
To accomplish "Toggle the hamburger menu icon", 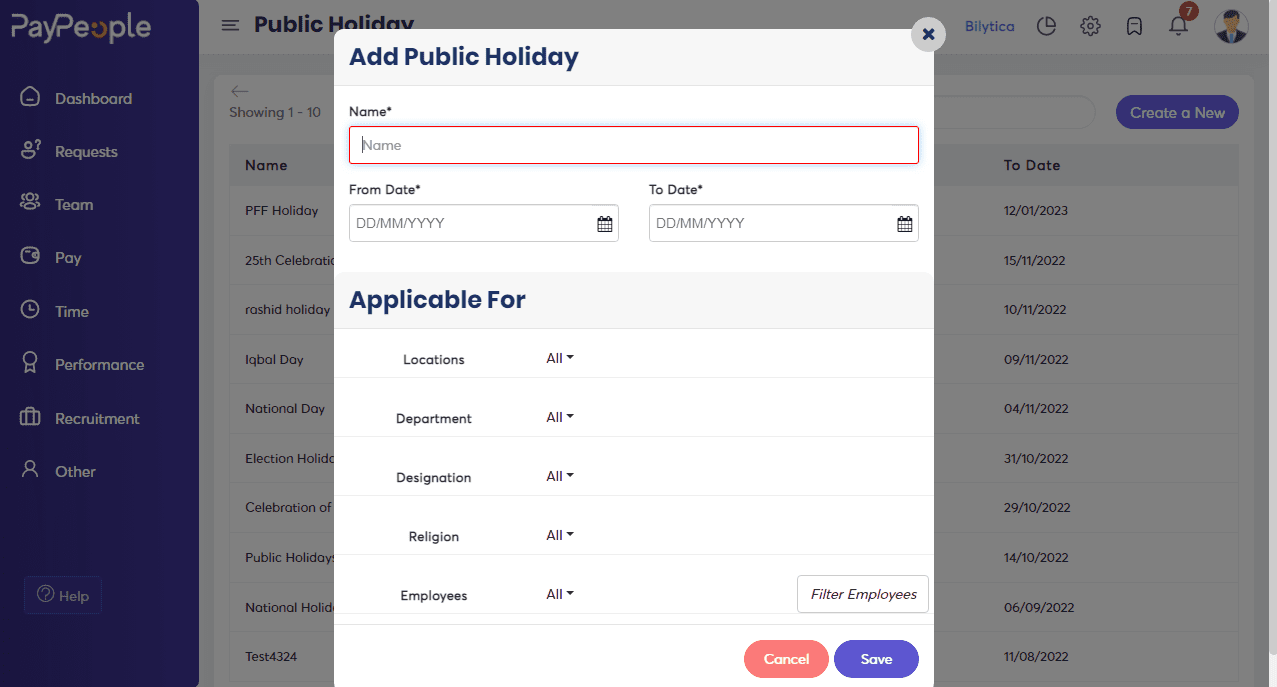I will pyautogui.click(x=230, y=25).
